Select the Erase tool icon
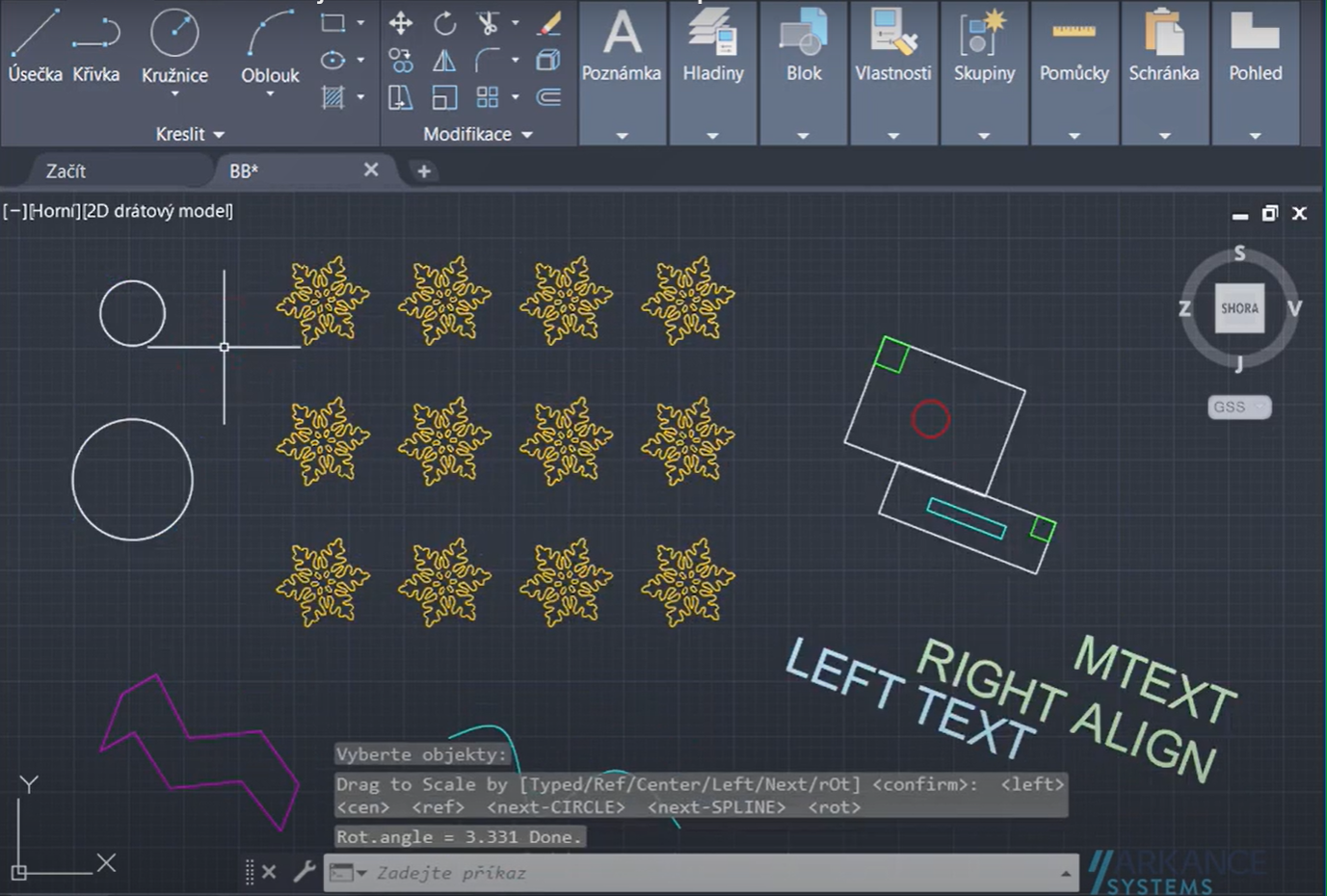 point(548,22)
